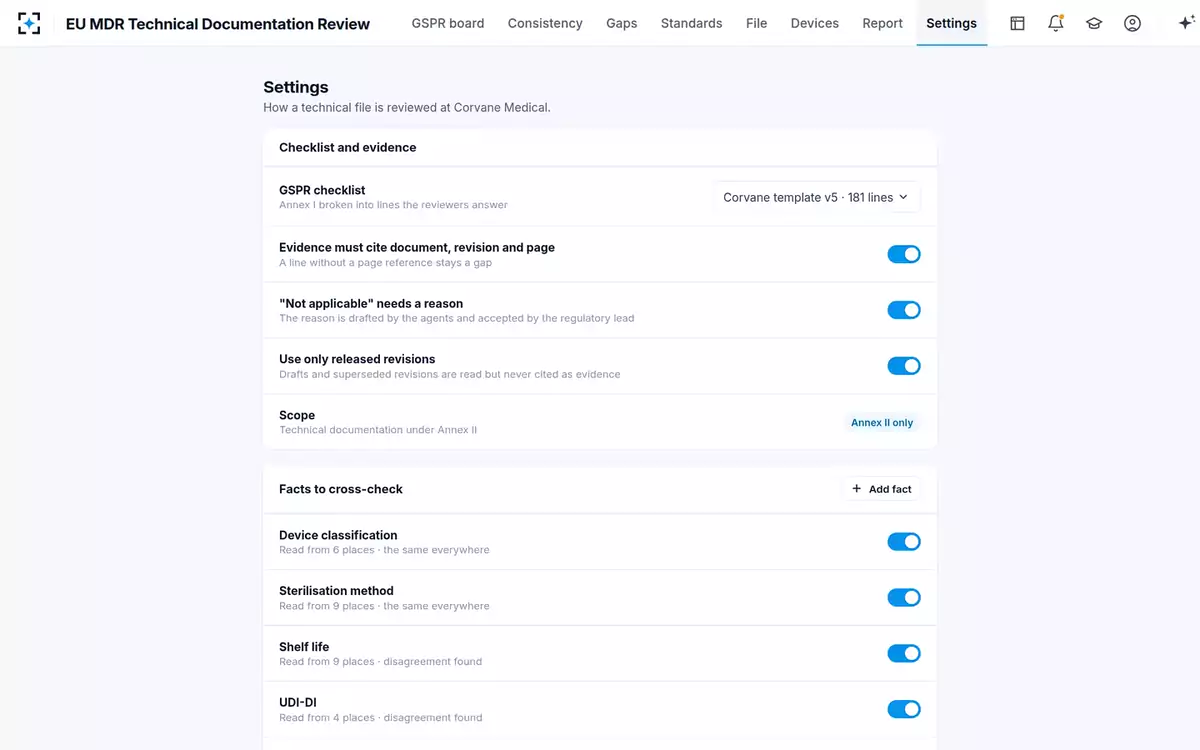Screen dimensions: 1200x750
Task: Toggle Device classification cross-check
Action: click(x=904, y=542)
